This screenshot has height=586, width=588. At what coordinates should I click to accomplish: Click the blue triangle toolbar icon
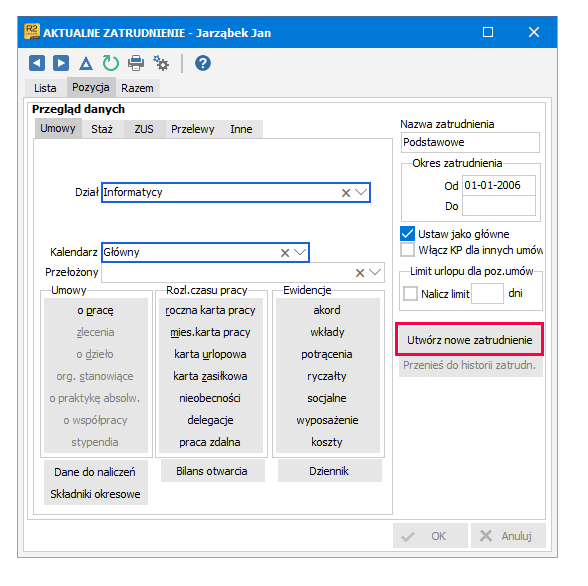pyautogui.click(x=86, y=63)
